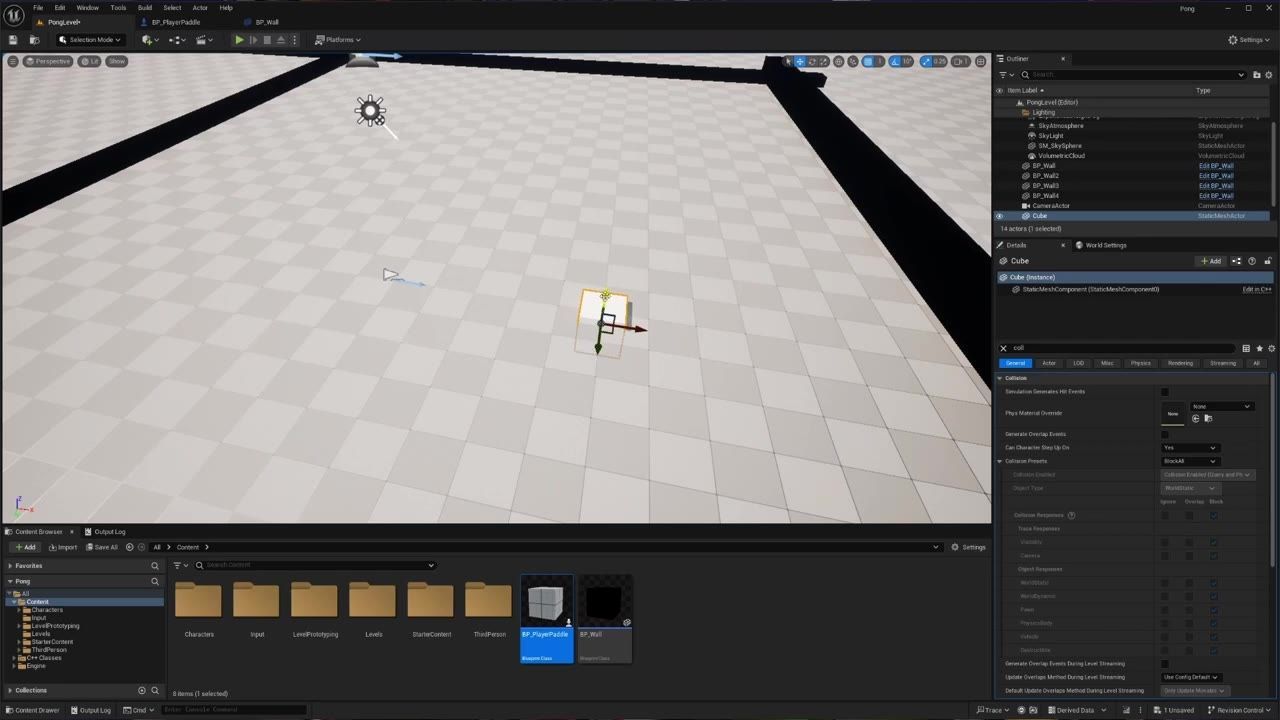1280x720 pixels.
Task: Open the Can Character Step Up On dropdown
Action: [1189, 448]
